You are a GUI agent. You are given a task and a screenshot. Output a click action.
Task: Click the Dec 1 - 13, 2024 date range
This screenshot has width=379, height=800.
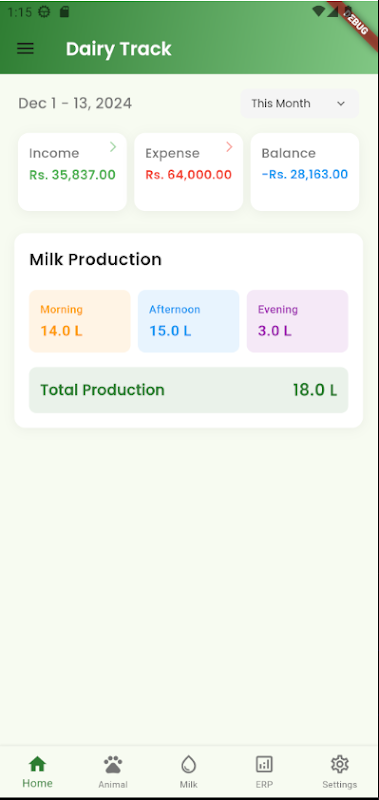tap(75, 104)
